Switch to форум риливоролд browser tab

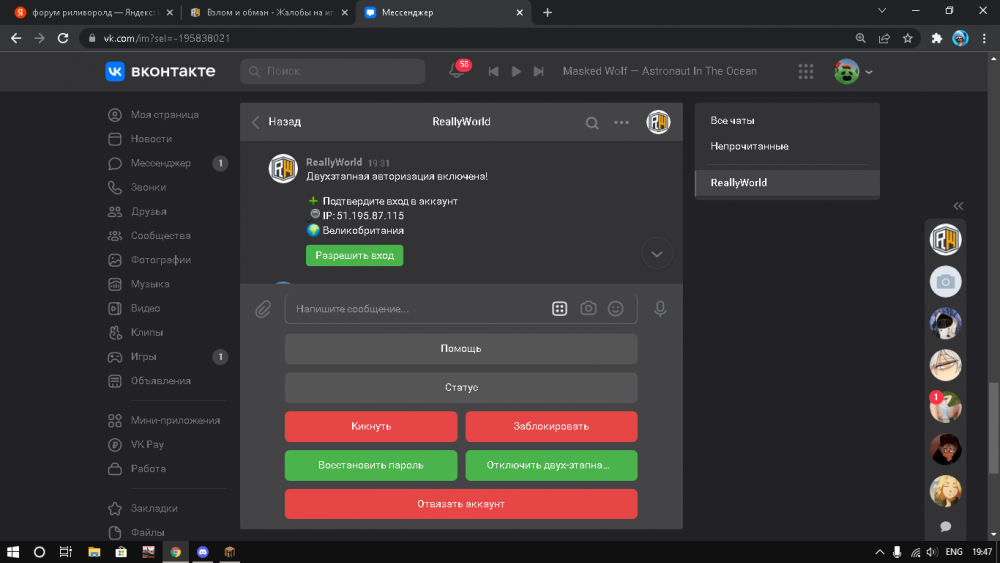tap(94, 13)
